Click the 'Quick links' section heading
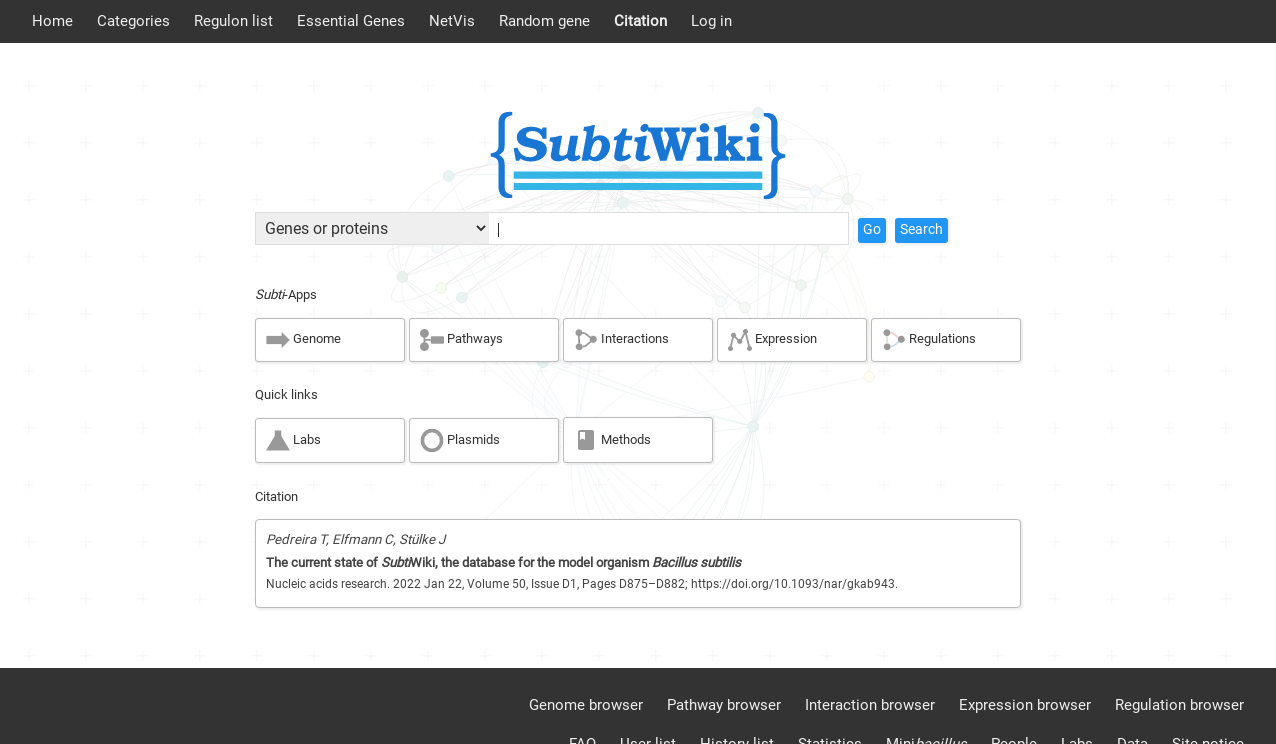 [x=286, y=395]
